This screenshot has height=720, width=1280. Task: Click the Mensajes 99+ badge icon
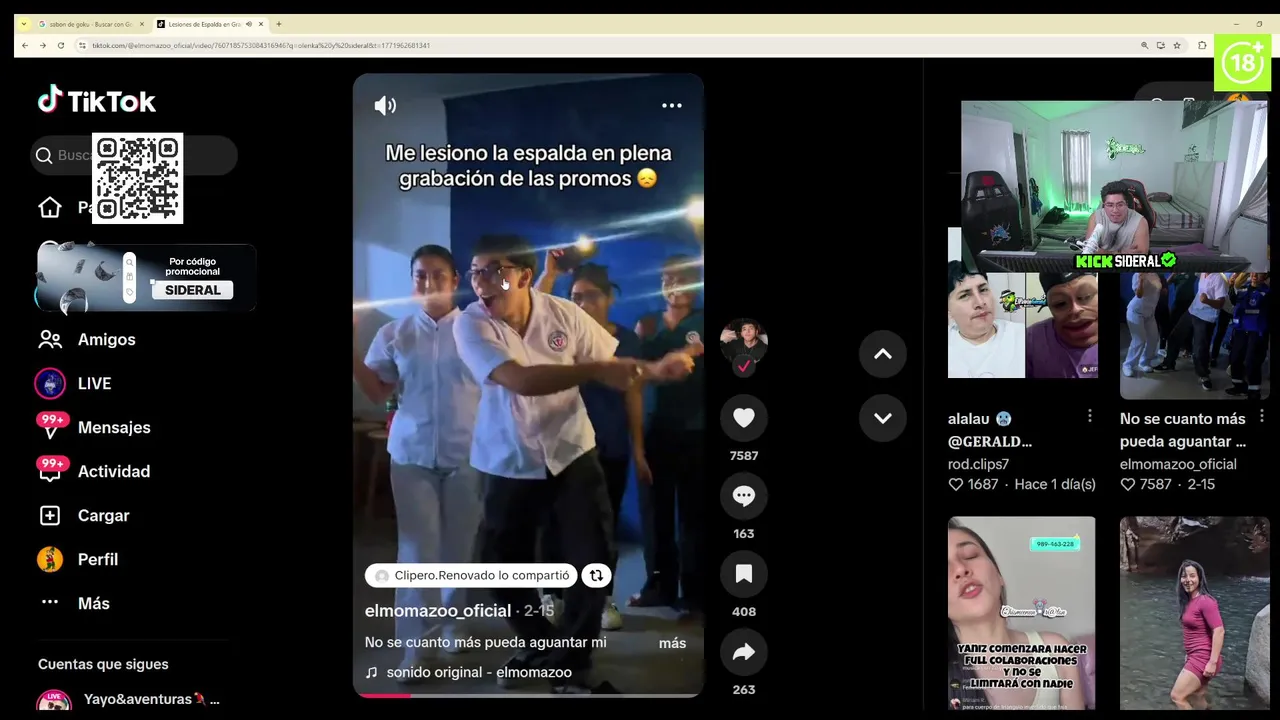click(x=51, y=427)
